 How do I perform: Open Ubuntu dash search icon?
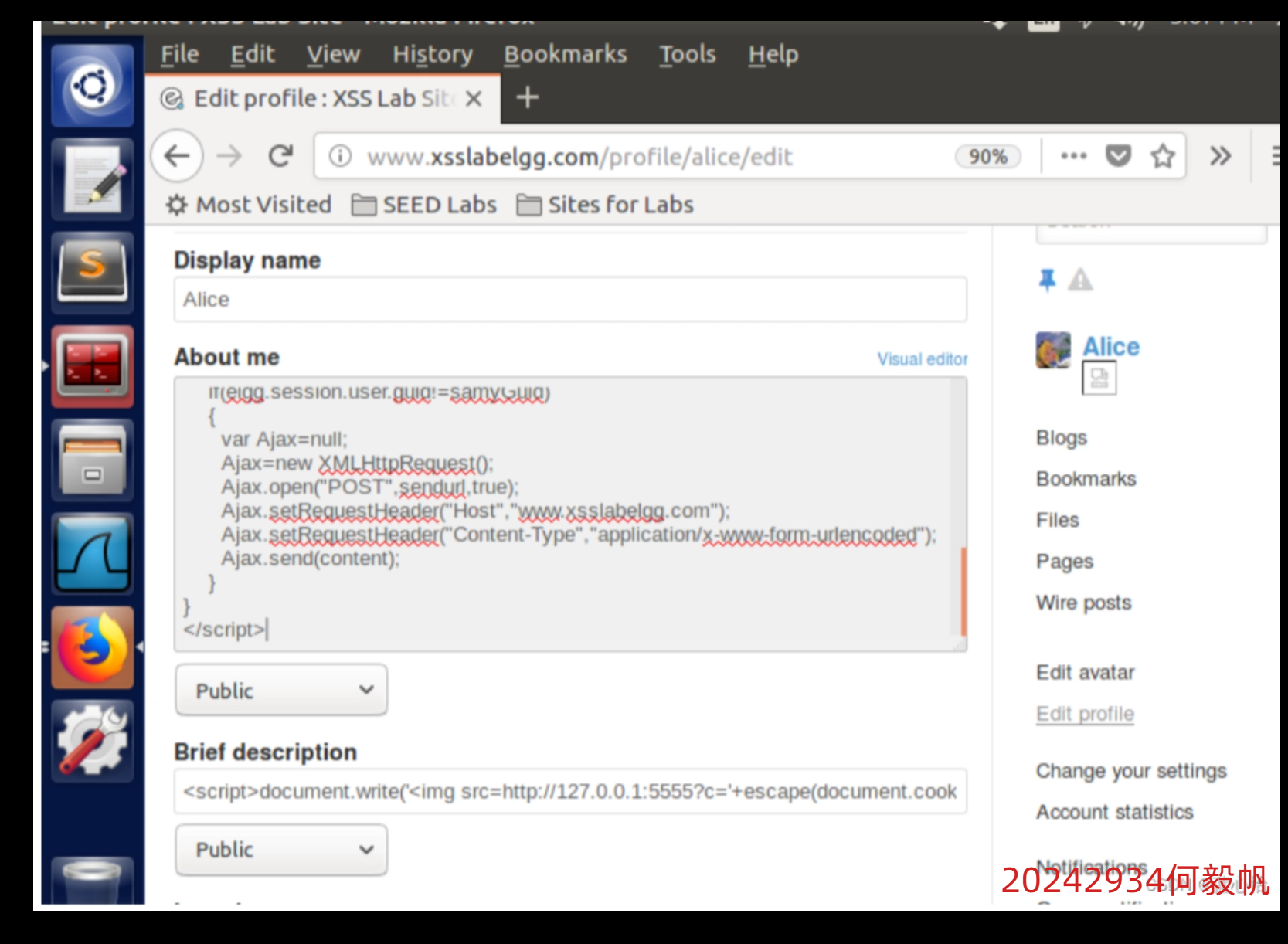click(93, 86)
